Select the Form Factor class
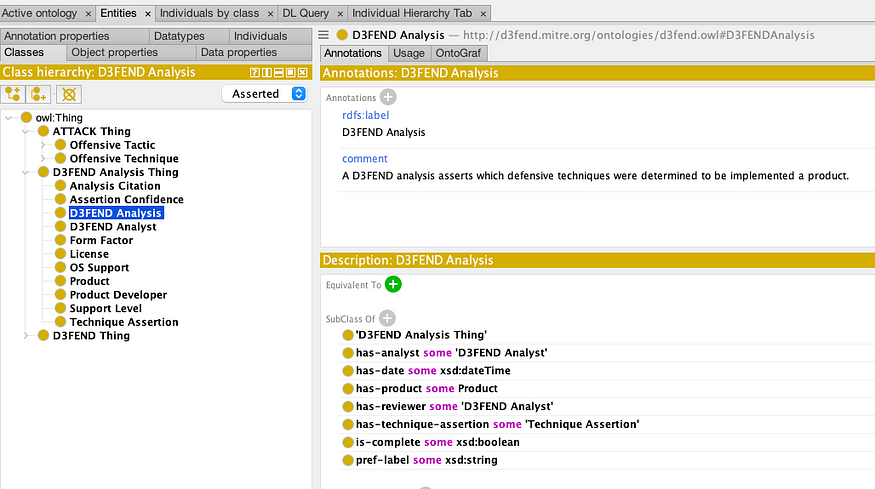This screenshot has width=875, height=489. coord(101,240)
